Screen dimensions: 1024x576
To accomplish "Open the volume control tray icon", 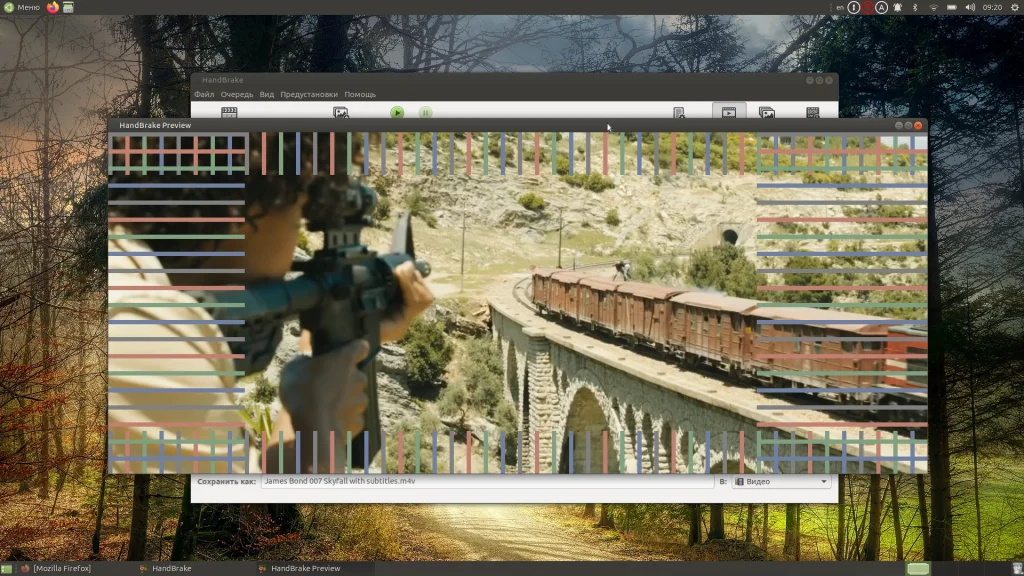I will click(x=970, y=7).
